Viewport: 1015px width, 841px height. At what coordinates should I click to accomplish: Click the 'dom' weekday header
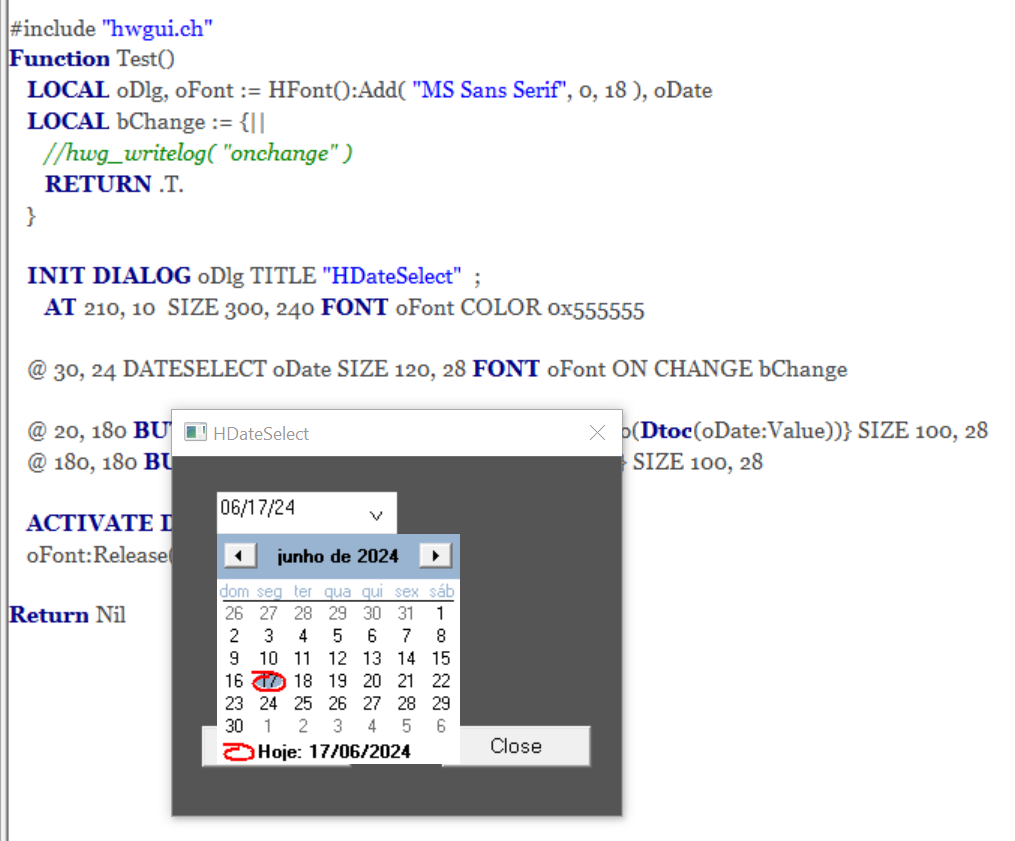(x=234, y=591)
